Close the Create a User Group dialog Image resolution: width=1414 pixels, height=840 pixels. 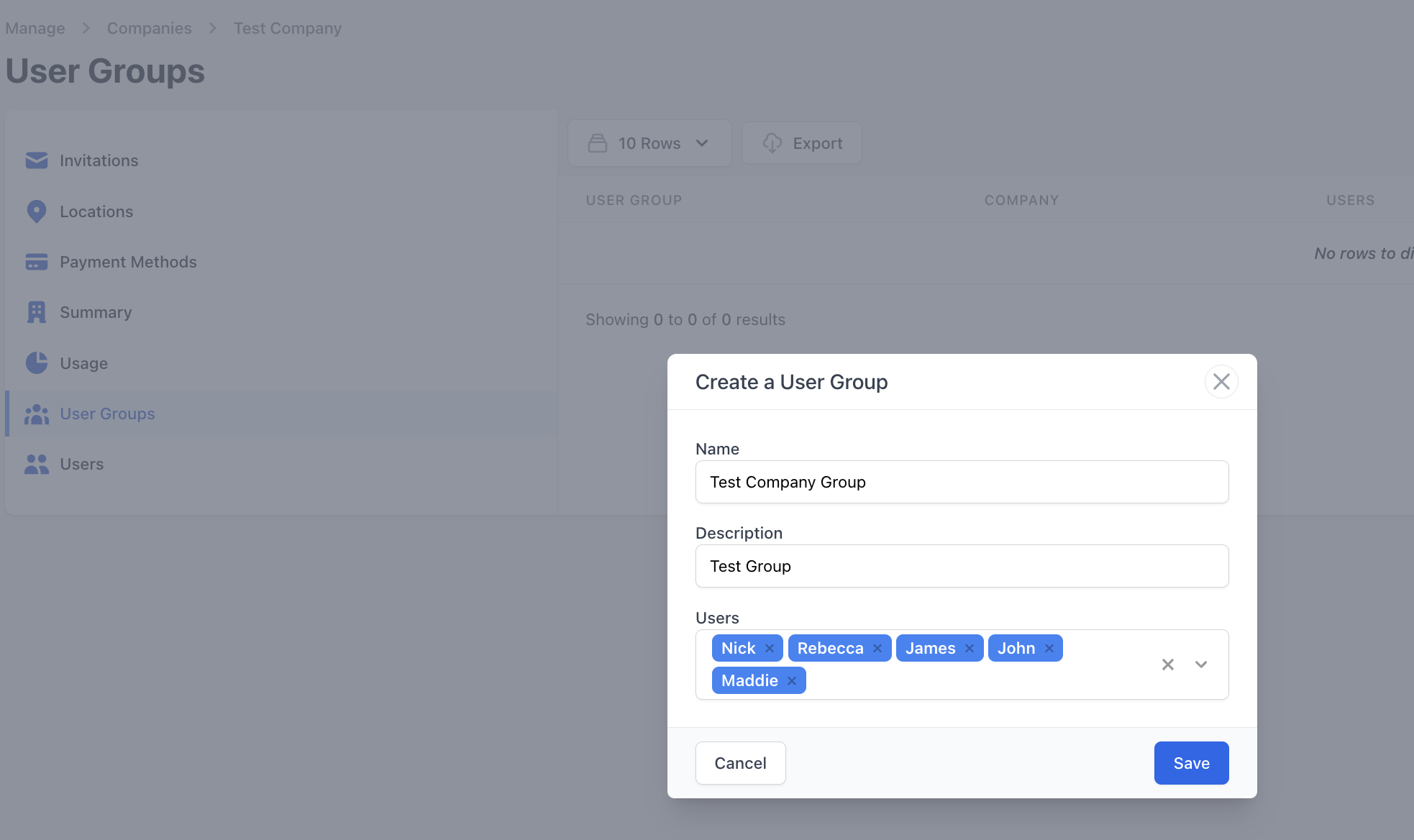1221,382
